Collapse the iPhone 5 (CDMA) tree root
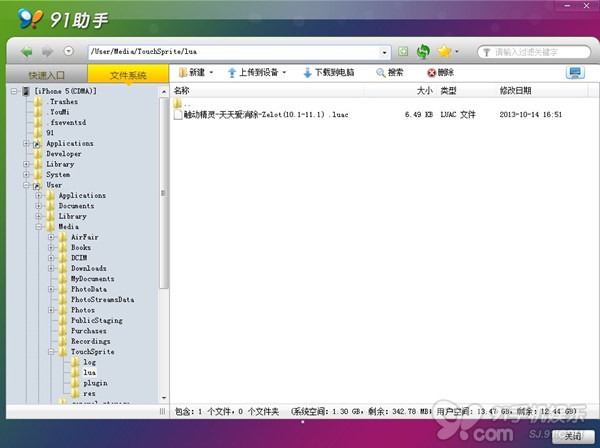 (x=12, y=91)
